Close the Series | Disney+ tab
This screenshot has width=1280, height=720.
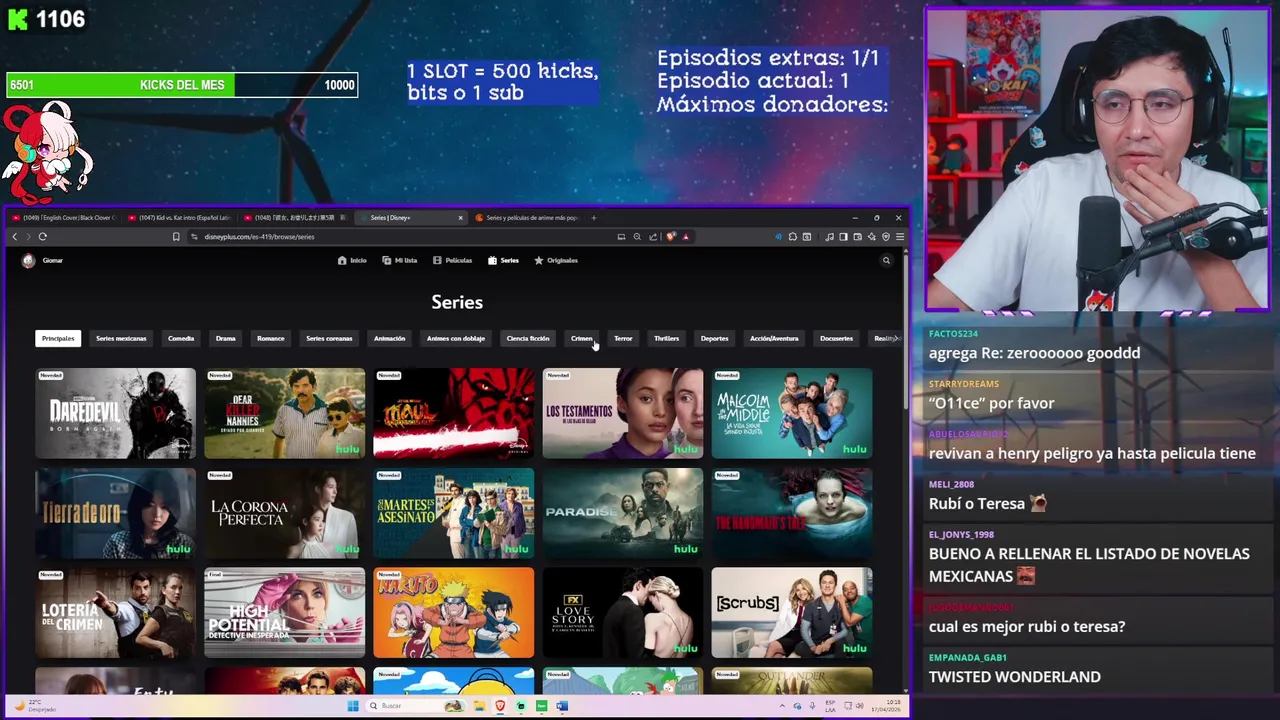coord(460,218)
